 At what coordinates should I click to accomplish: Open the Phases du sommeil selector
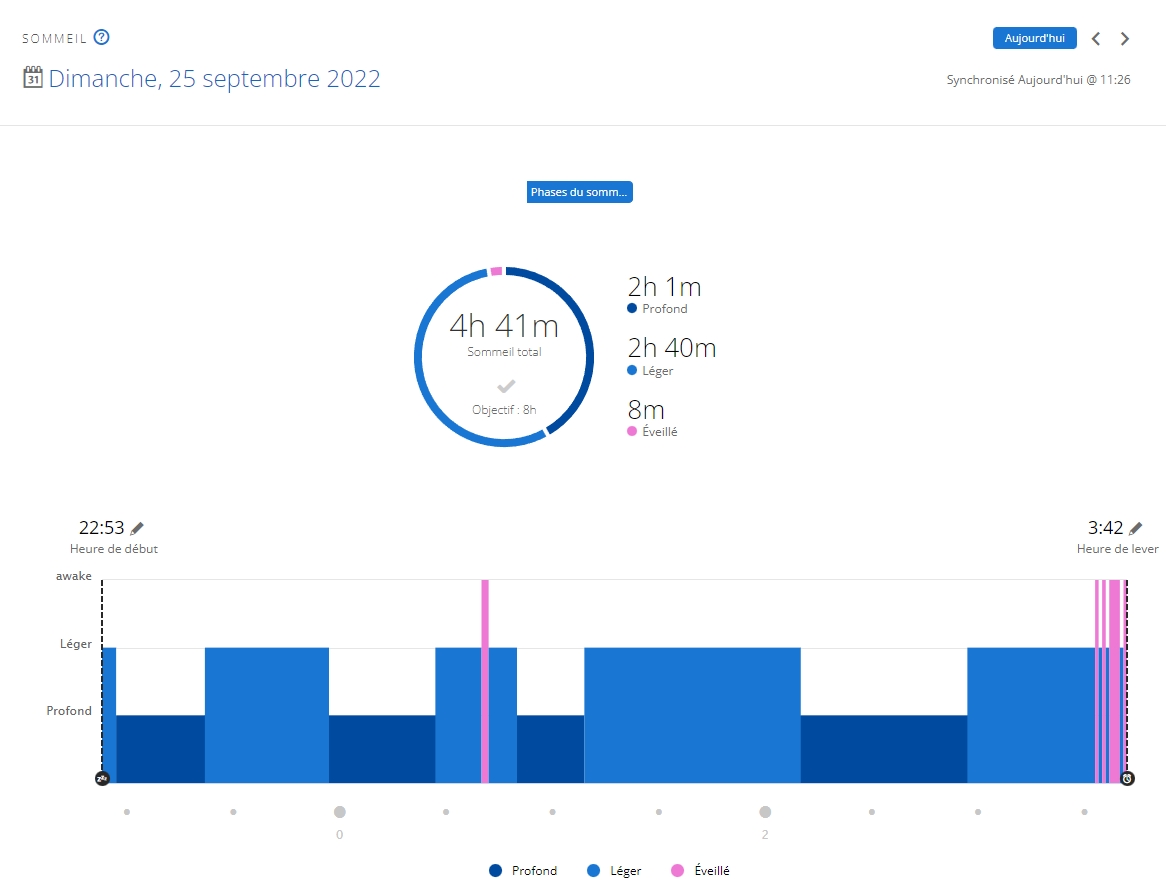[580, 192]
